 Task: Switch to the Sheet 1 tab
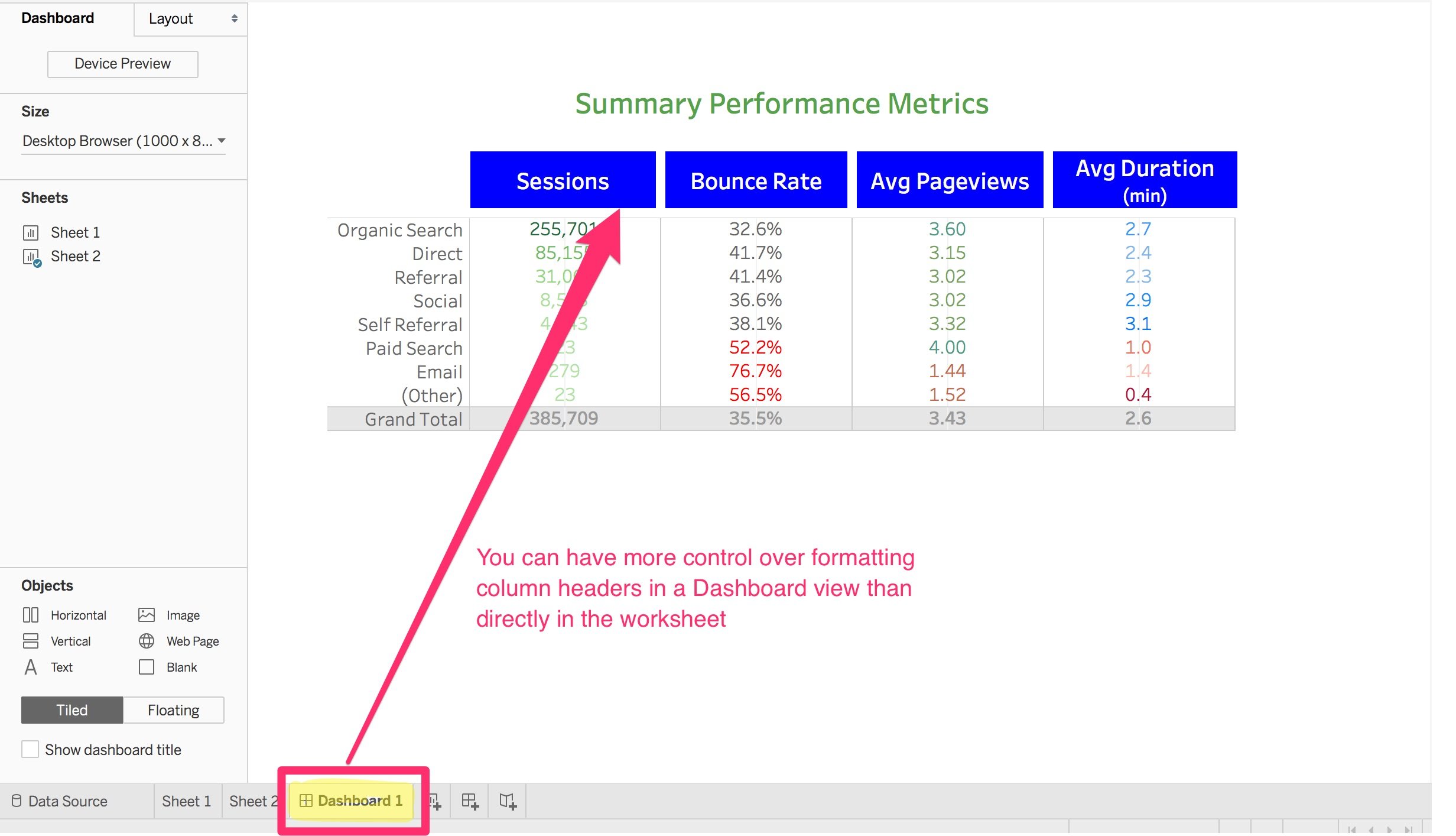187,801
